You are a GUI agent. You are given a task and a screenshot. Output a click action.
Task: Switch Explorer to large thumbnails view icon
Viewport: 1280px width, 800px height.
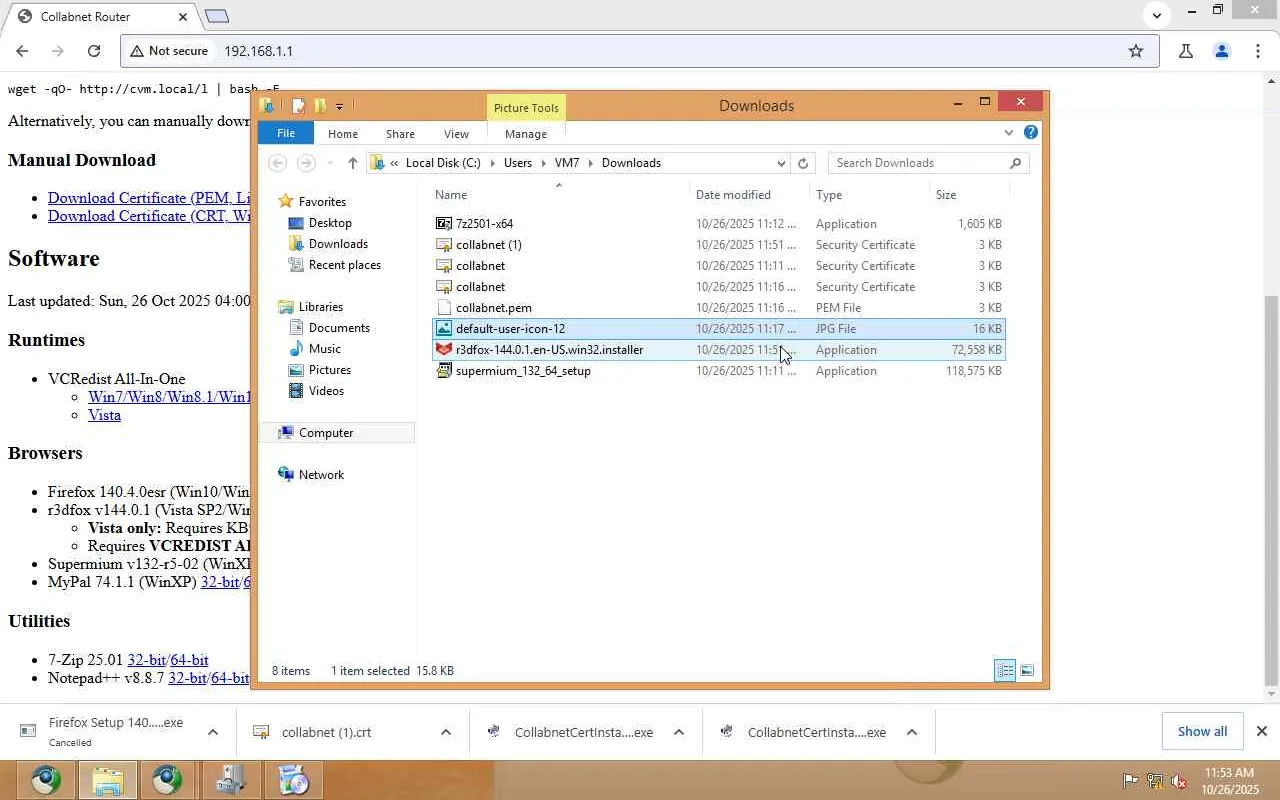(1027, 671)
